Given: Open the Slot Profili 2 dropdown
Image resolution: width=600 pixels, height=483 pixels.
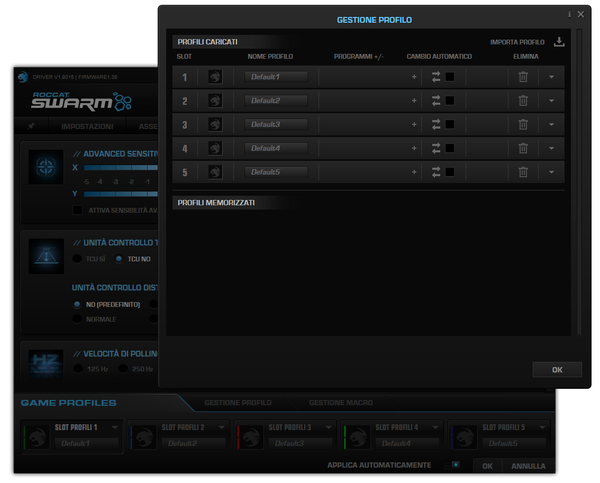Looking at the screenshot, I should click(x=222, y=427).
